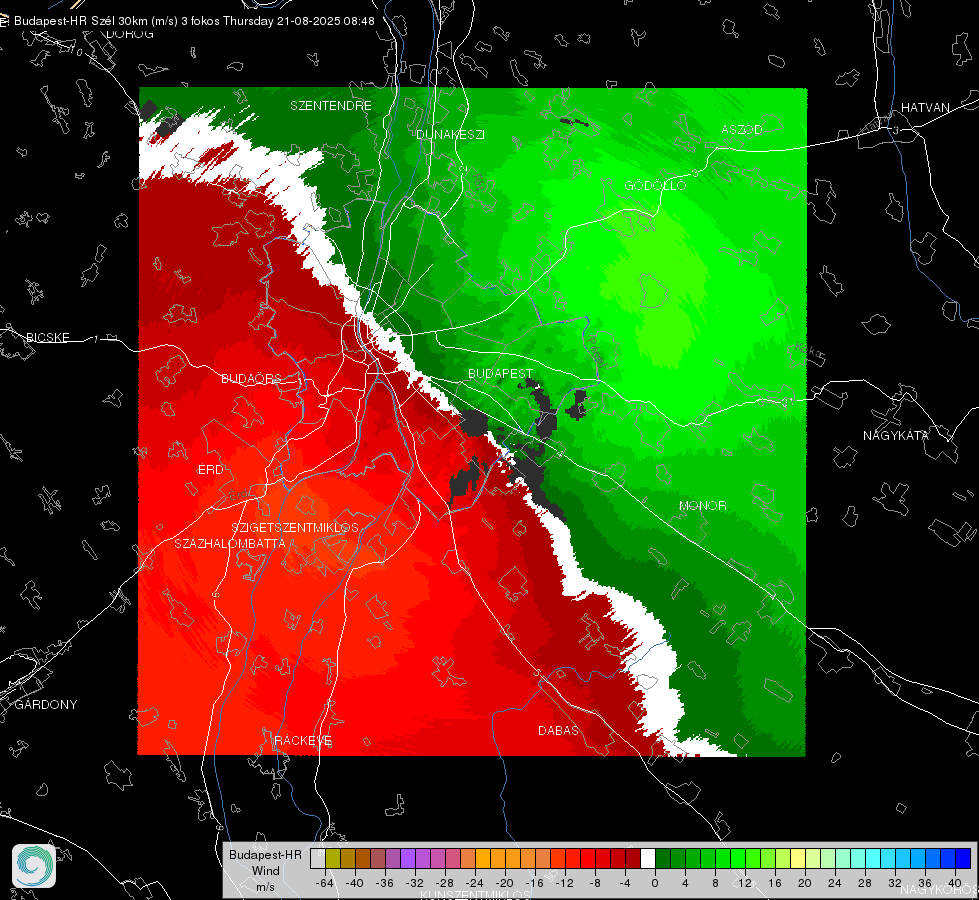Click the -12 value on the legend scale
Screen dimensions: 979x900
(x=565, y=883)
